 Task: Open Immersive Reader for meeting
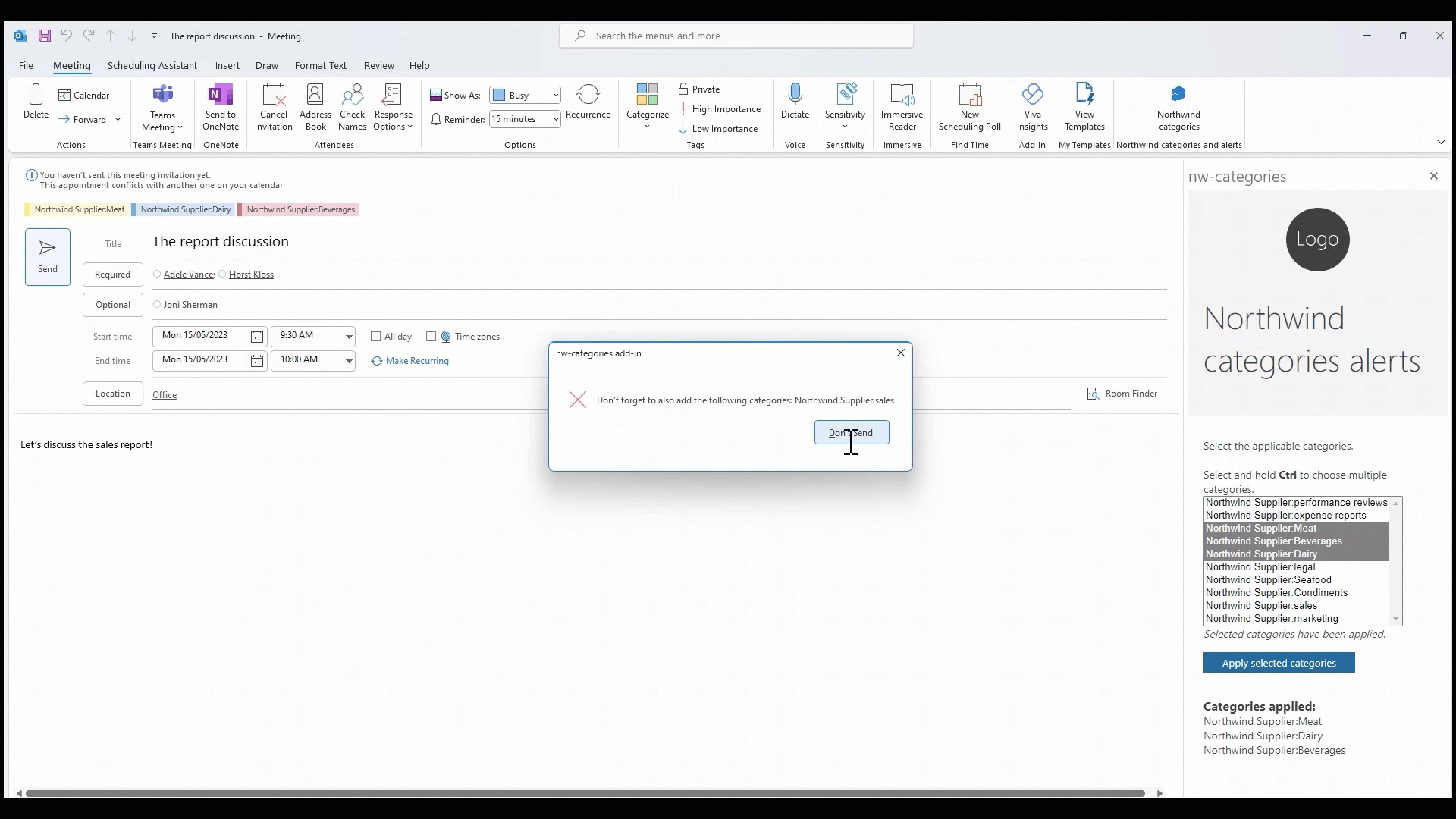pos(901,107)
